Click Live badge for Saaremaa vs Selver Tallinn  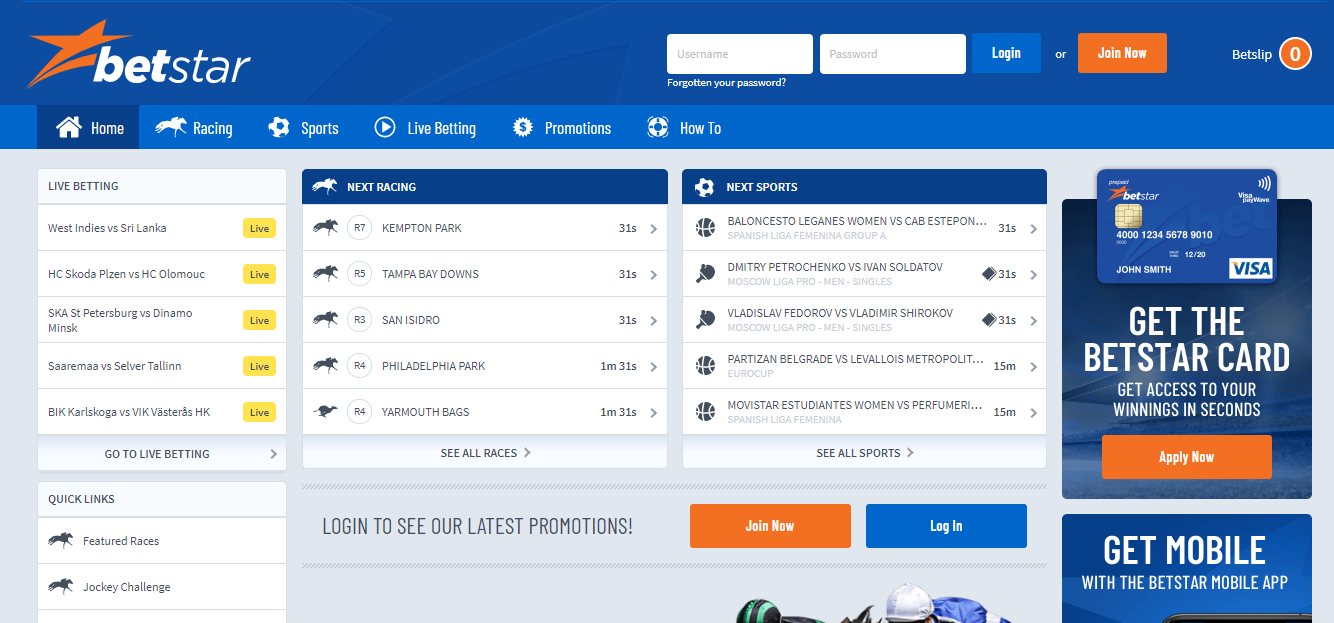259,366
